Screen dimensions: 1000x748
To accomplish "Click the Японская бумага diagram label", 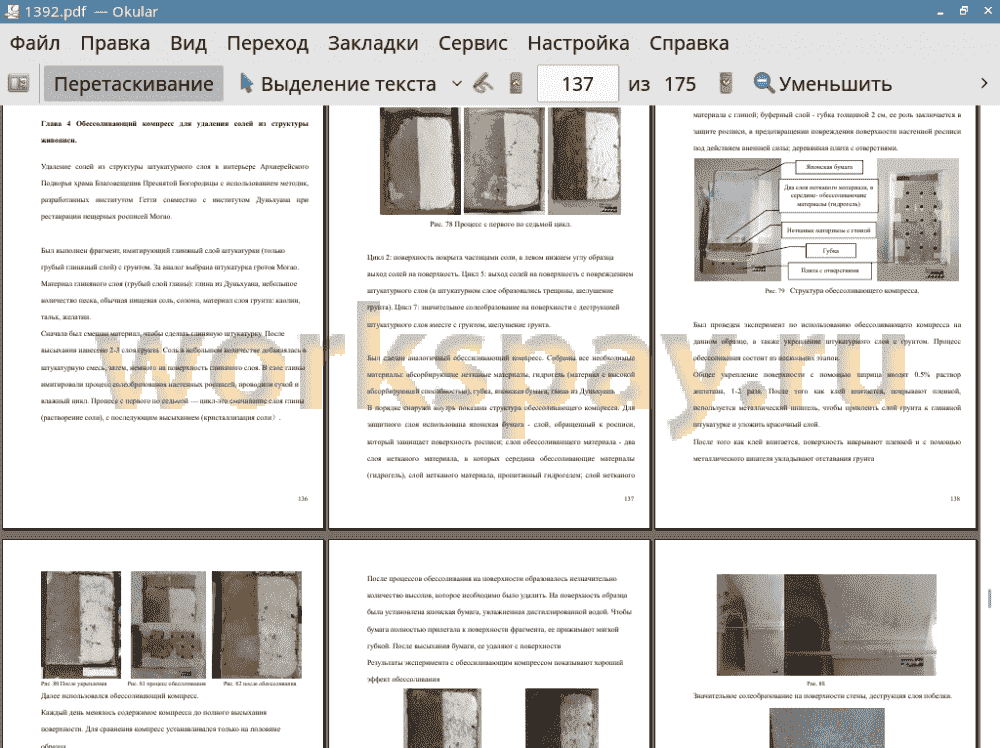I will [829, 167].
